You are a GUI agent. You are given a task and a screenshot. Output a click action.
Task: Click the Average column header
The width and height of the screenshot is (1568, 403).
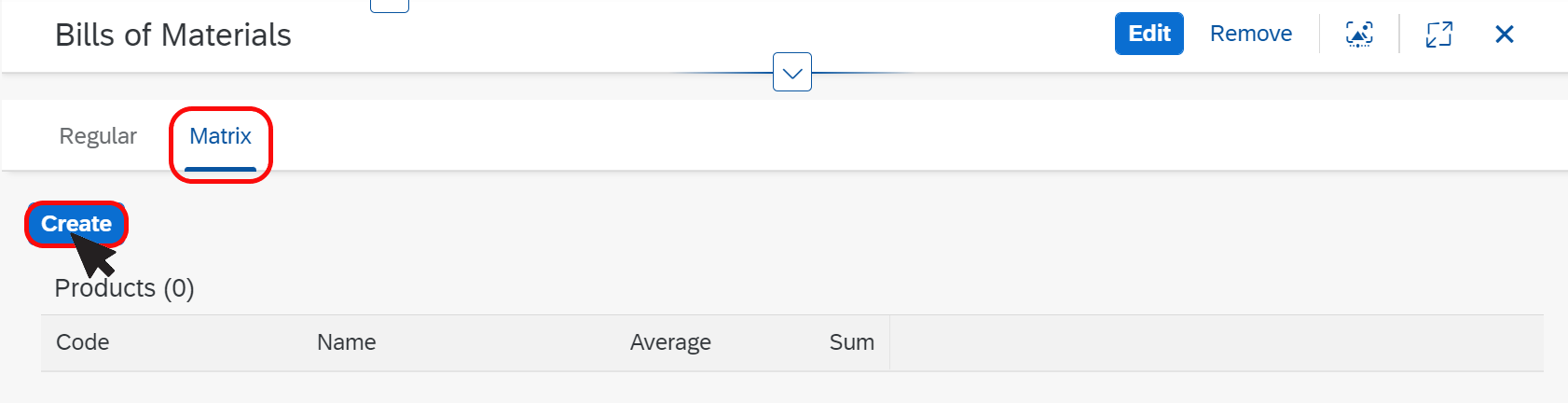(x=670, y=342)
